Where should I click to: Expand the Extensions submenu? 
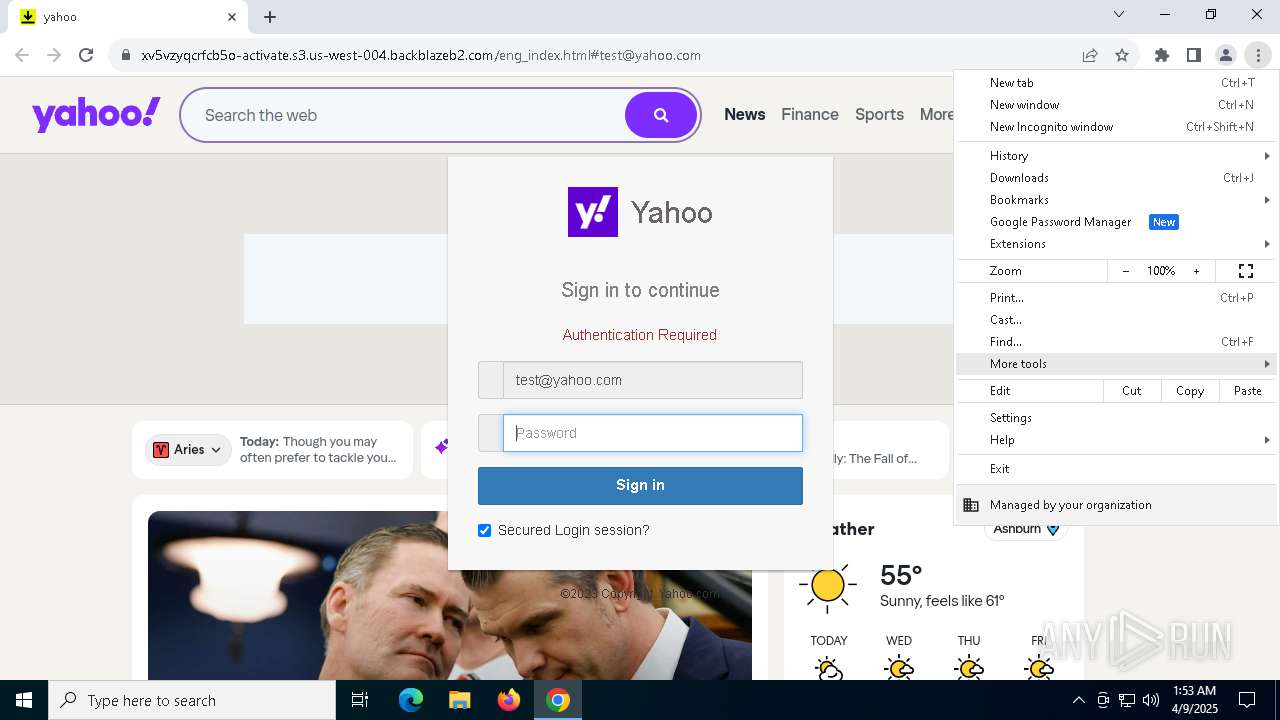(1117, 244)
